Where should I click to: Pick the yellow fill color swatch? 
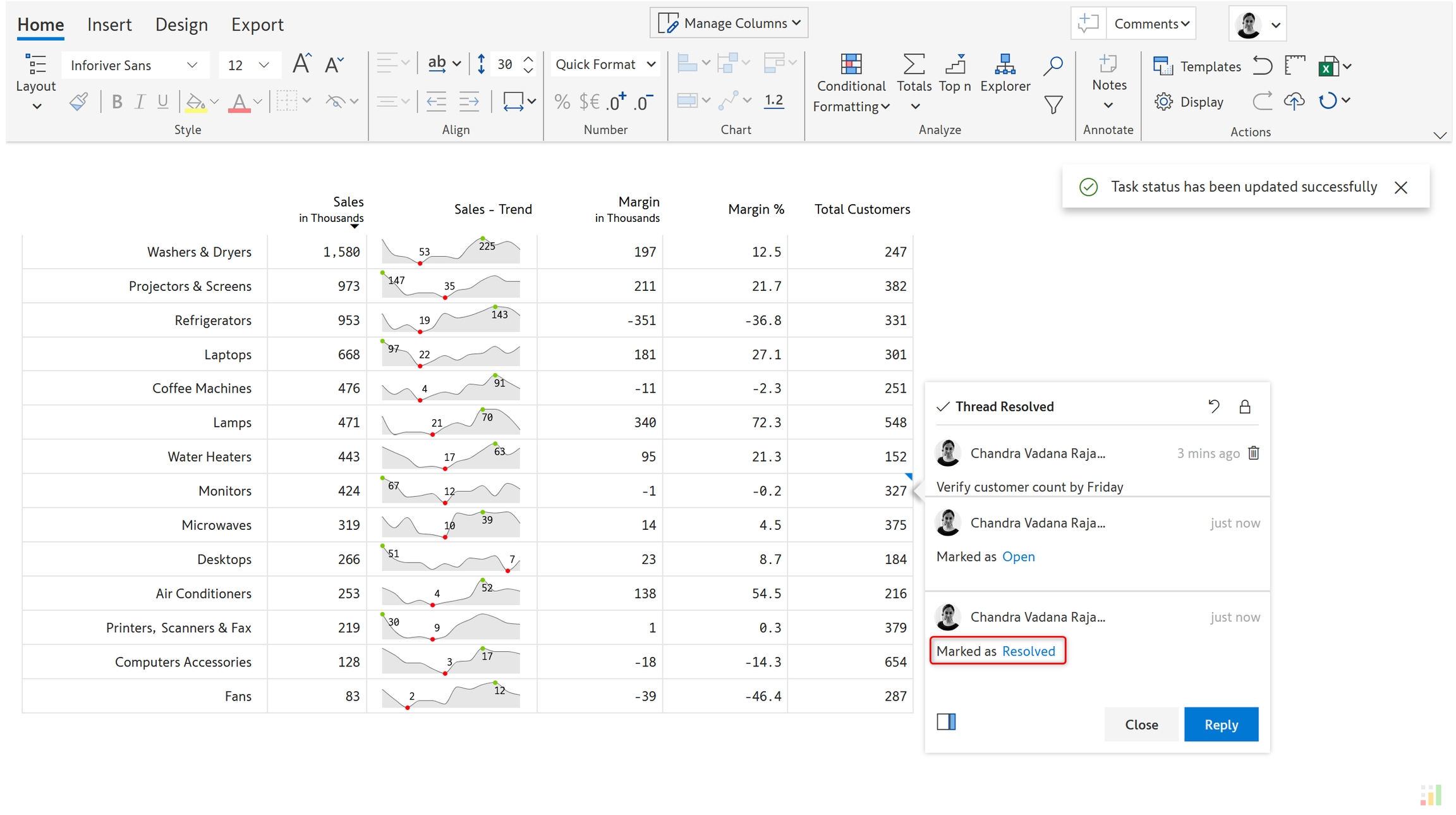(x=195, y=102)
